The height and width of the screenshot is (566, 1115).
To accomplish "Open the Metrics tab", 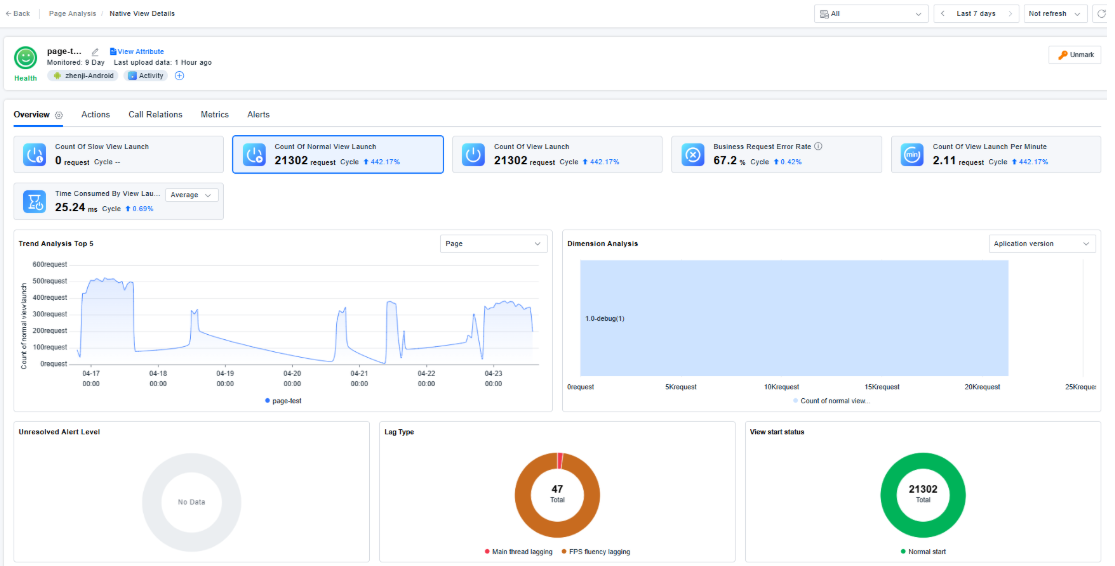I will coord(215,114).
